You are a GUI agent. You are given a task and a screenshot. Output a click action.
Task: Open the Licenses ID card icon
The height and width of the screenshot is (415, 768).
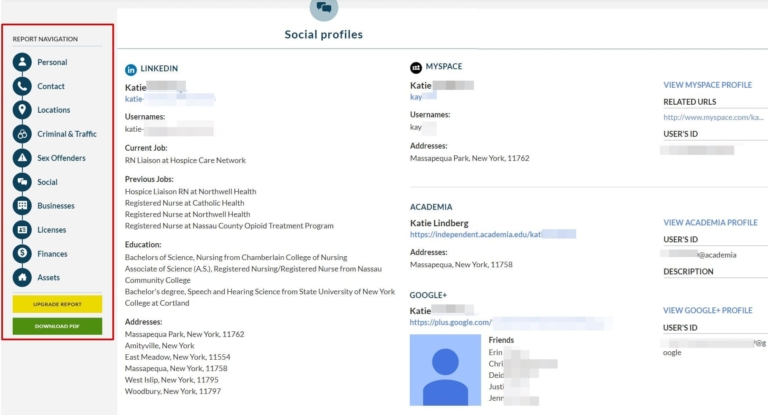pos(22,230)
